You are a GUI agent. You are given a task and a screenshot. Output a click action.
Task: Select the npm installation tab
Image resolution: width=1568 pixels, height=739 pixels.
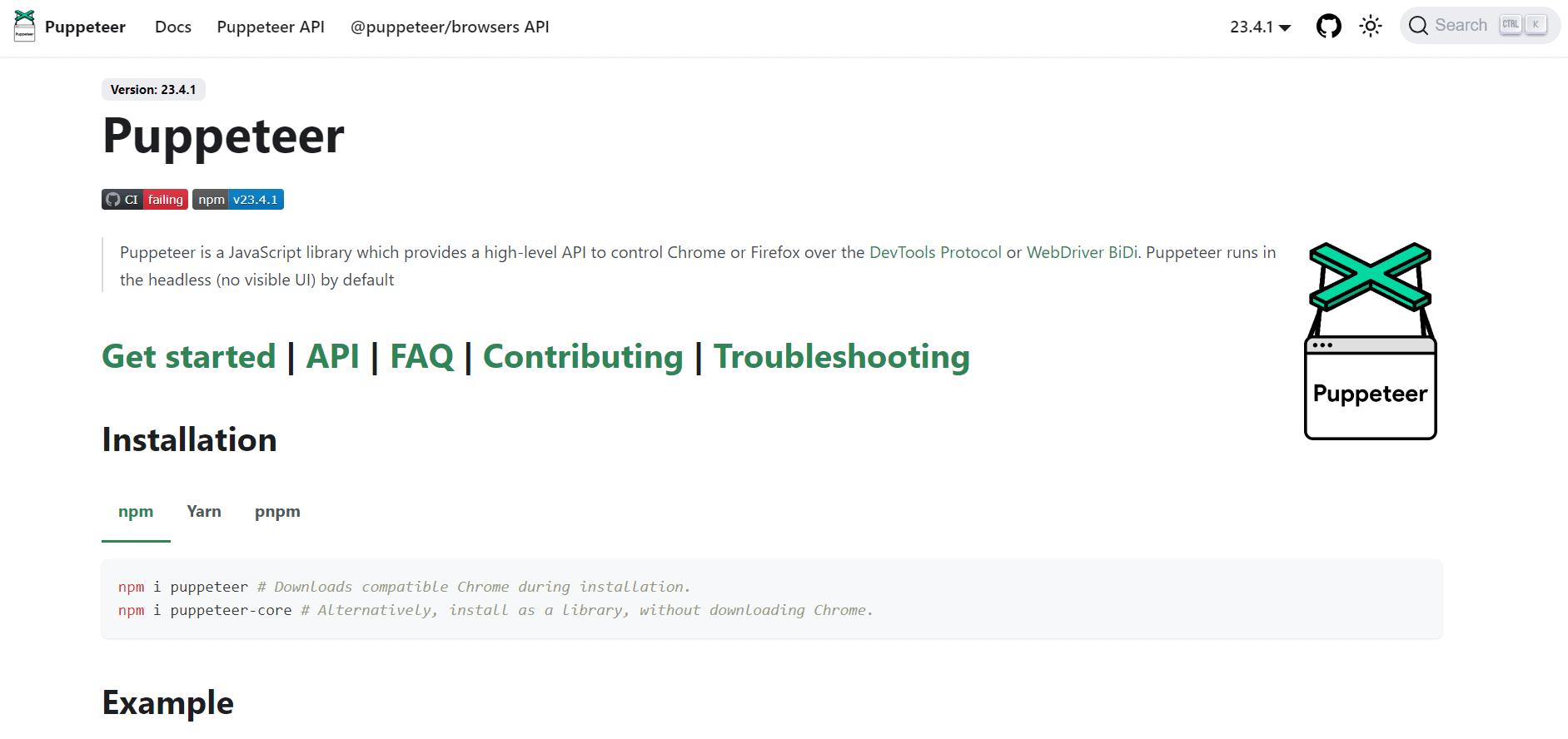pyautogui.click(x=136, y=512)
